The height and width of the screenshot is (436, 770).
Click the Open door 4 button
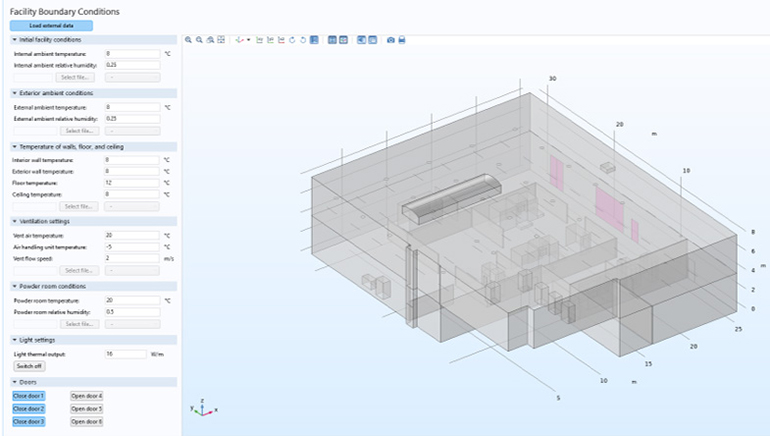[x=86, y=396]
